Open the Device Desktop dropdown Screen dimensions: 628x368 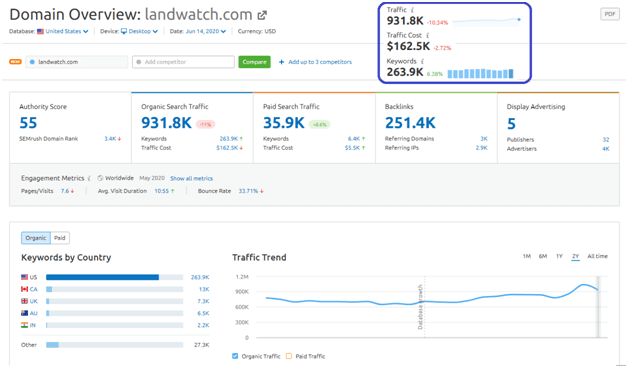pos(139,31)
